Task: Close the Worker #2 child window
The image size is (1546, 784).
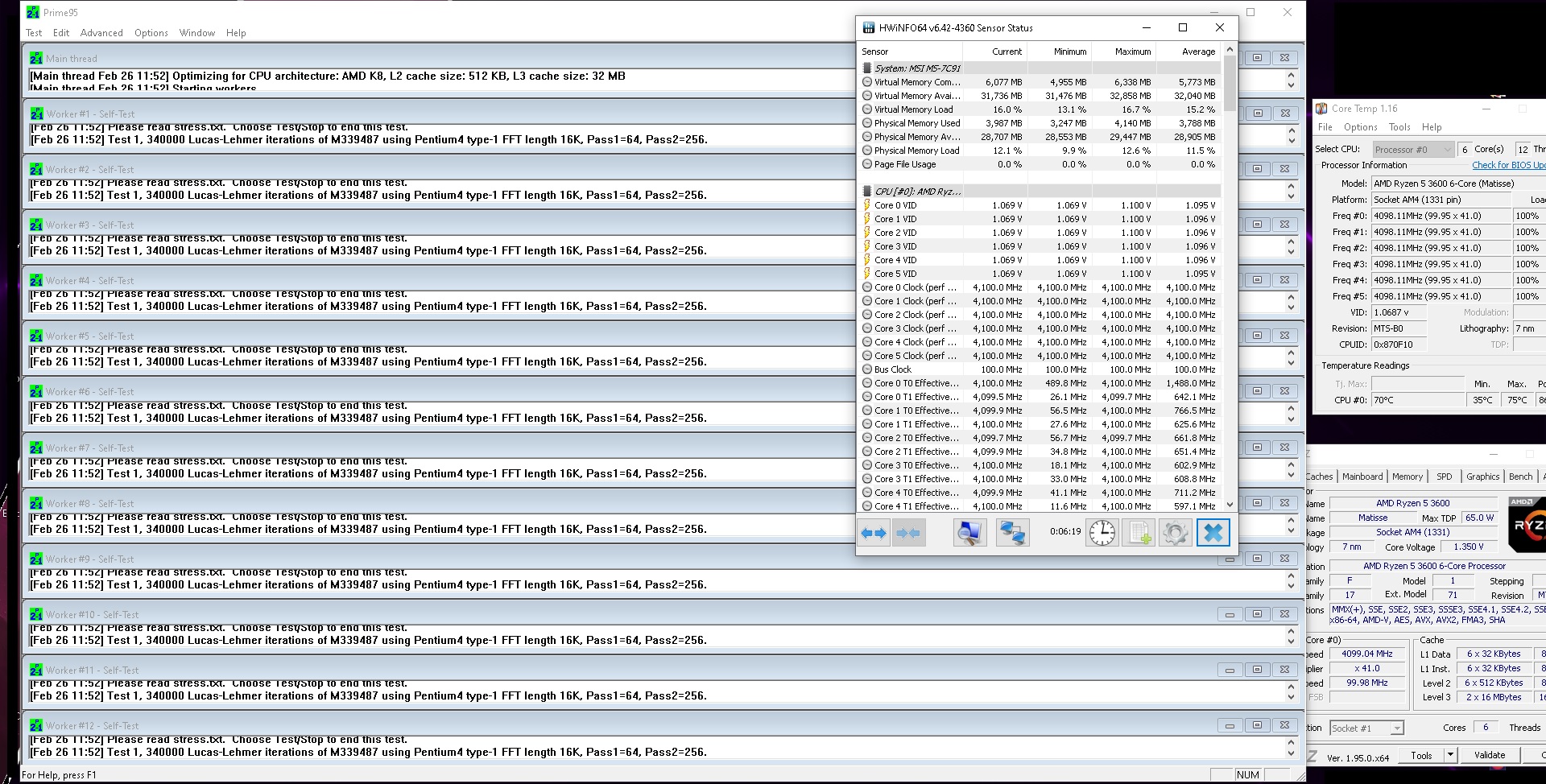Action: 1284,169
